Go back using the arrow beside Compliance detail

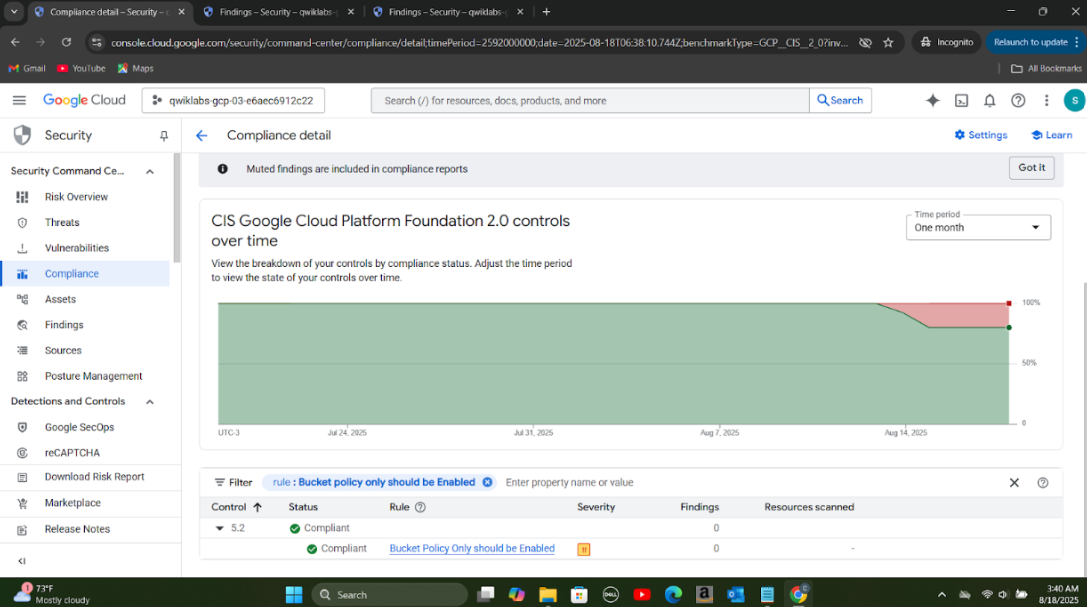point(202,136)
